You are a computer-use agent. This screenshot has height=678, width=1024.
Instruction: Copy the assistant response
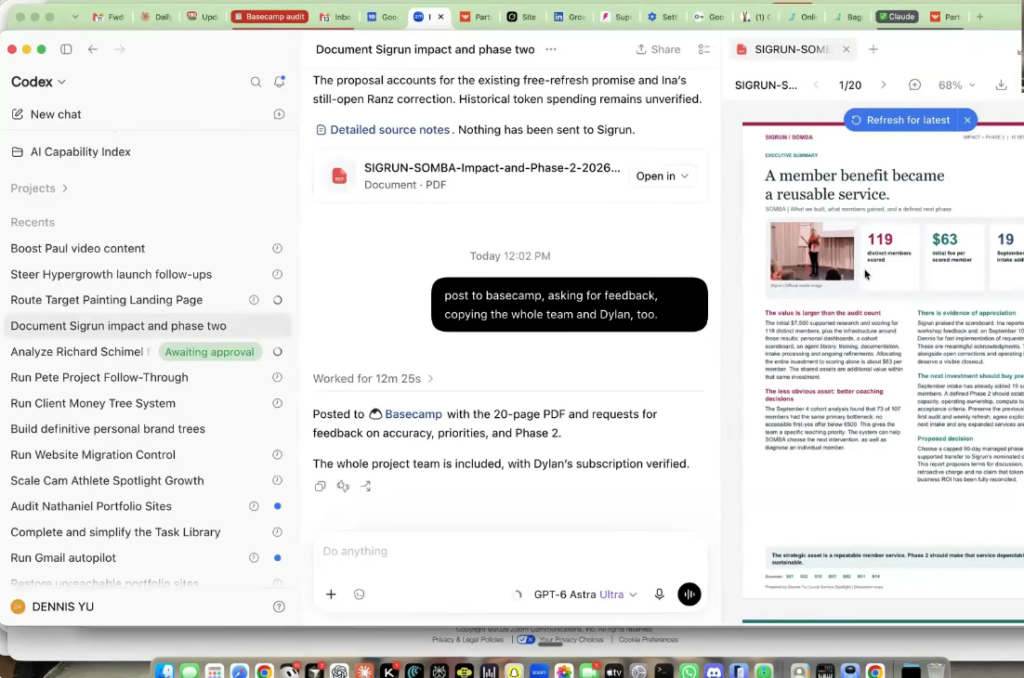point(320,486)
